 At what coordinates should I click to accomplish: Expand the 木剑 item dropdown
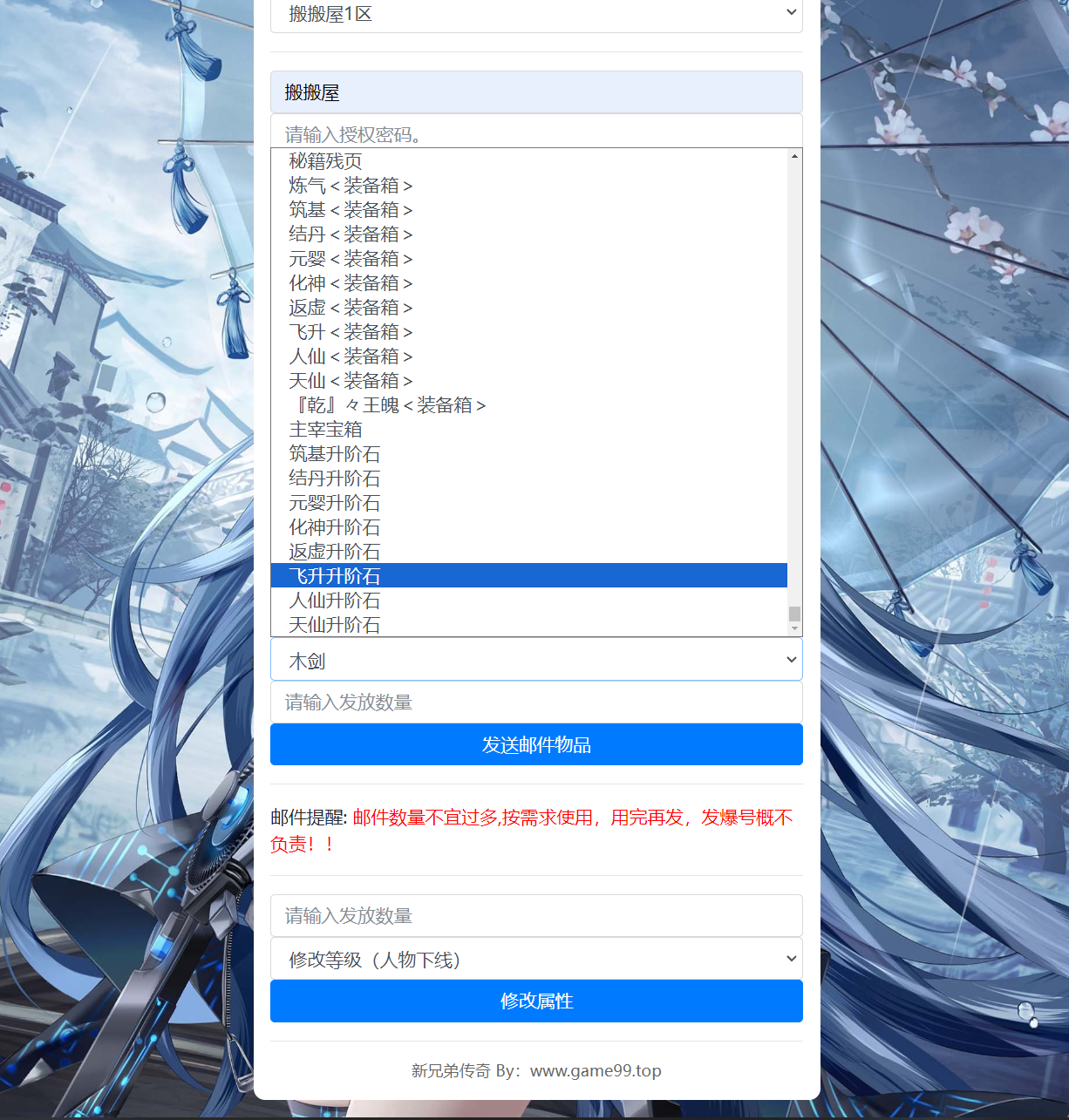coord(535,660)
